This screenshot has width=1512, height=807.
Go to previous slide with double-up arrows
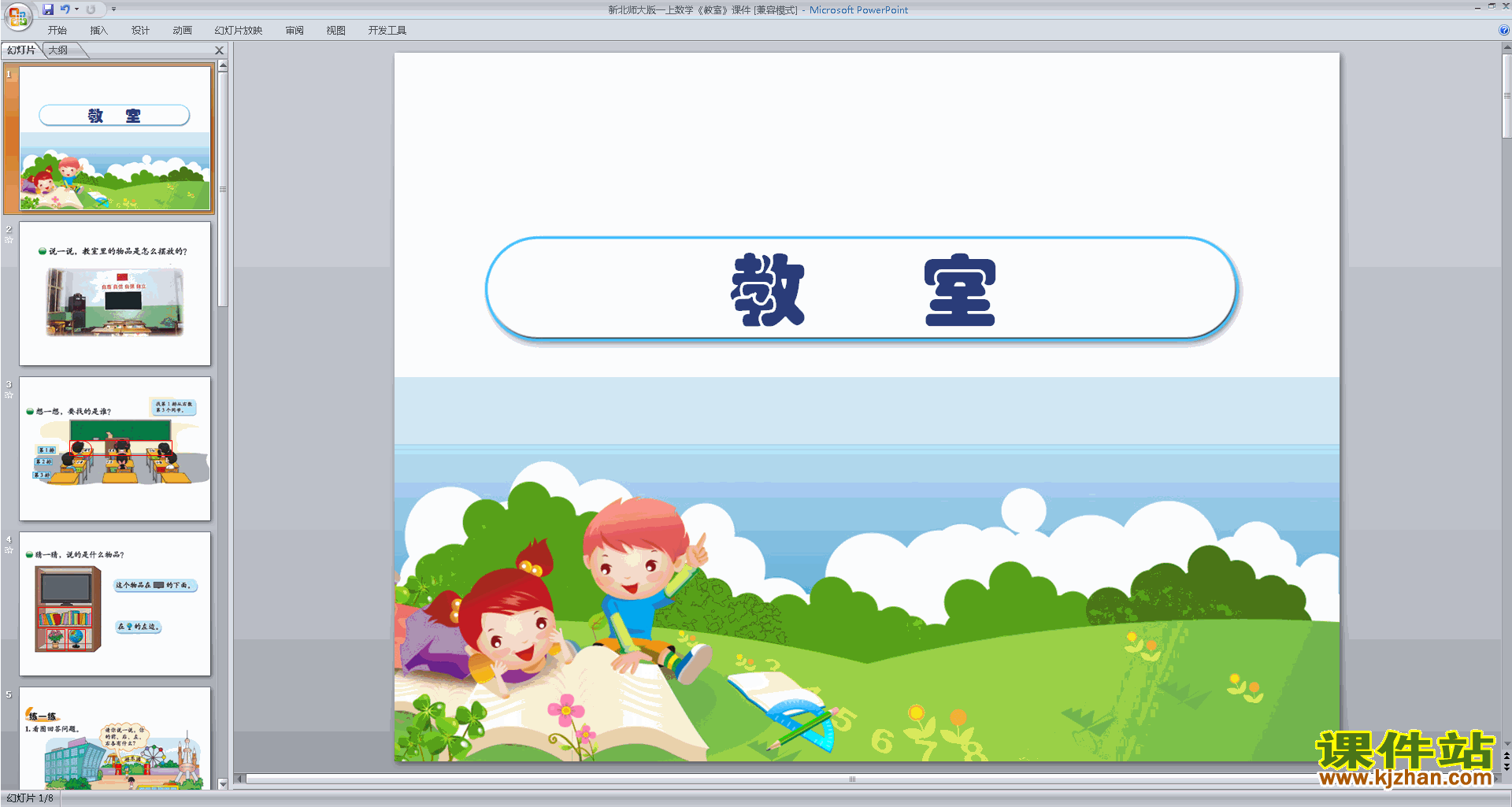click(x=1506, y=756)
